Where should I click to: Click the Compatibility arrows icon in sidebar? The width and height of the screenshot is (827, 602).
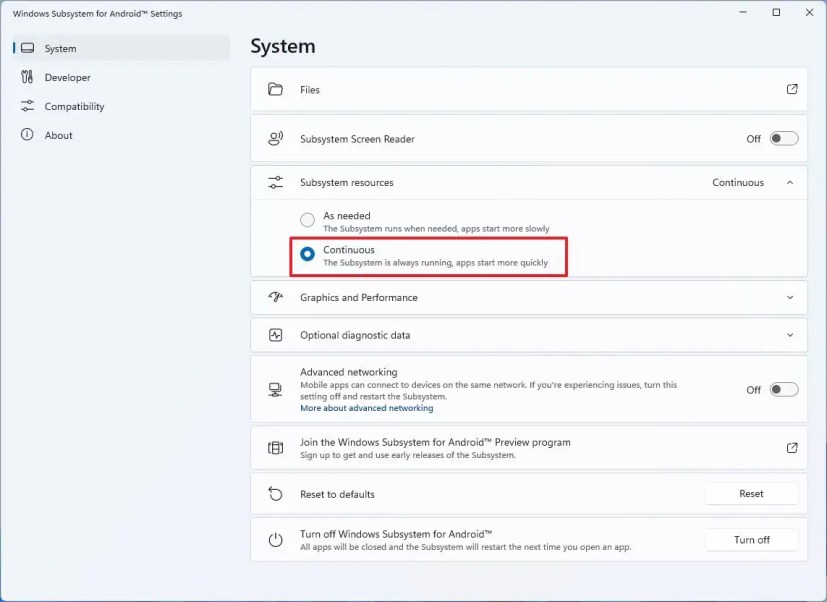pyautogui.click(x=26, y=106)
